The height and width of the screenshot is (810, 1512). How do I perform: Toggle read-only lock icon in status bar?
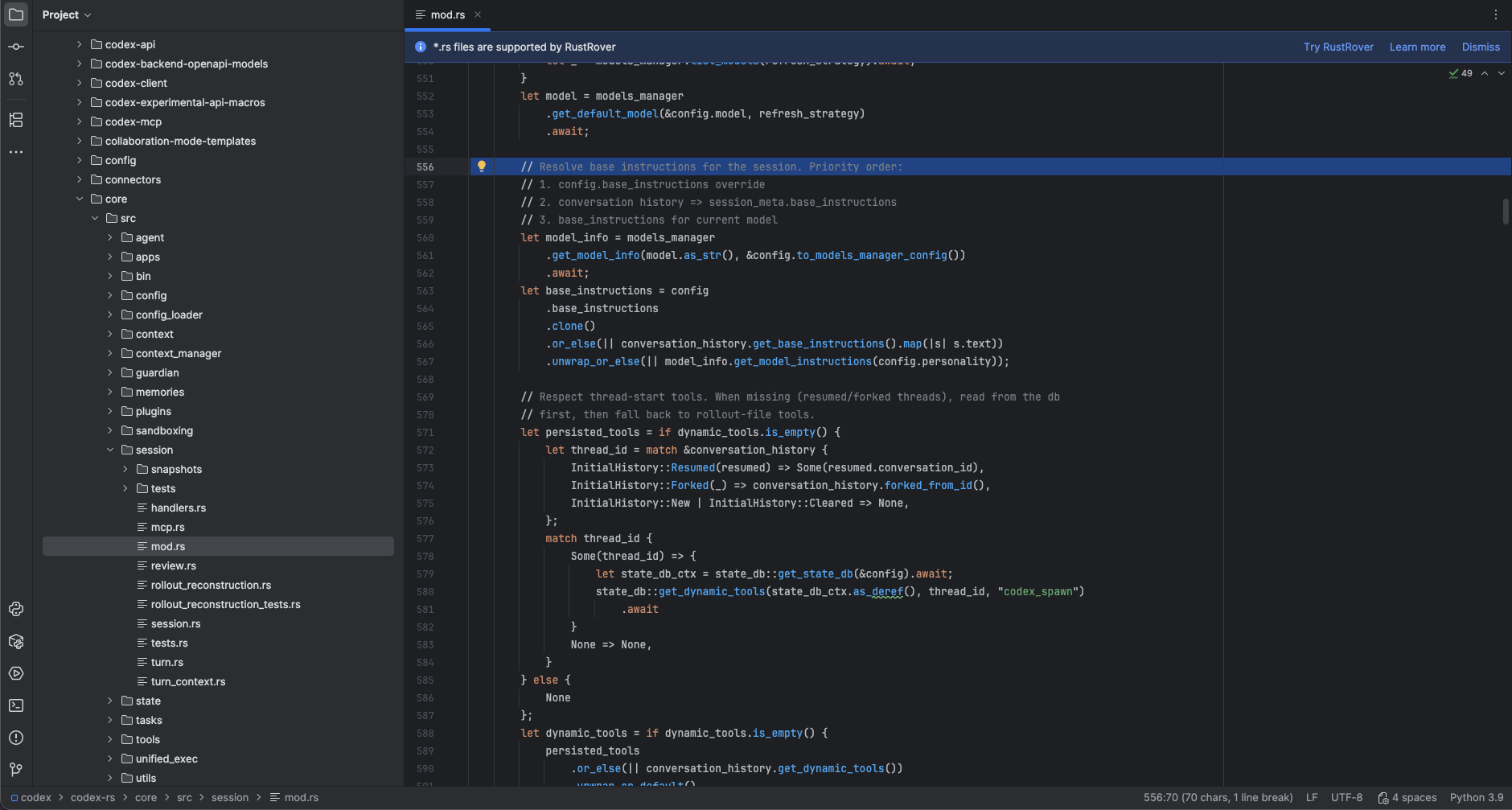point(1383,798)
